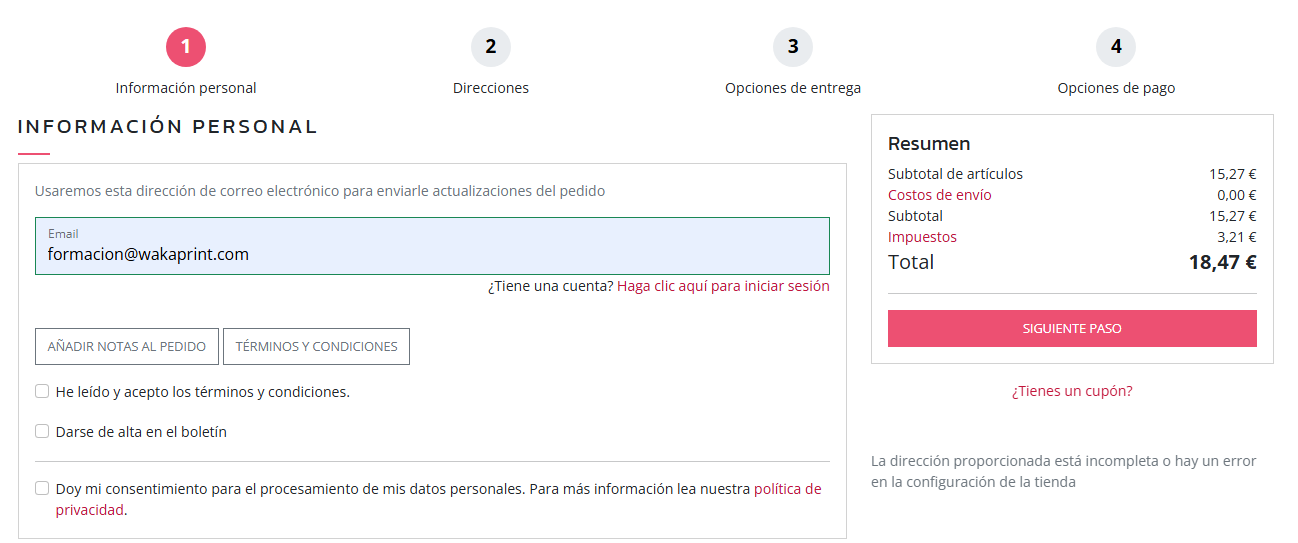Click the 'Impuestos' link in the summary

pos(922,237)
